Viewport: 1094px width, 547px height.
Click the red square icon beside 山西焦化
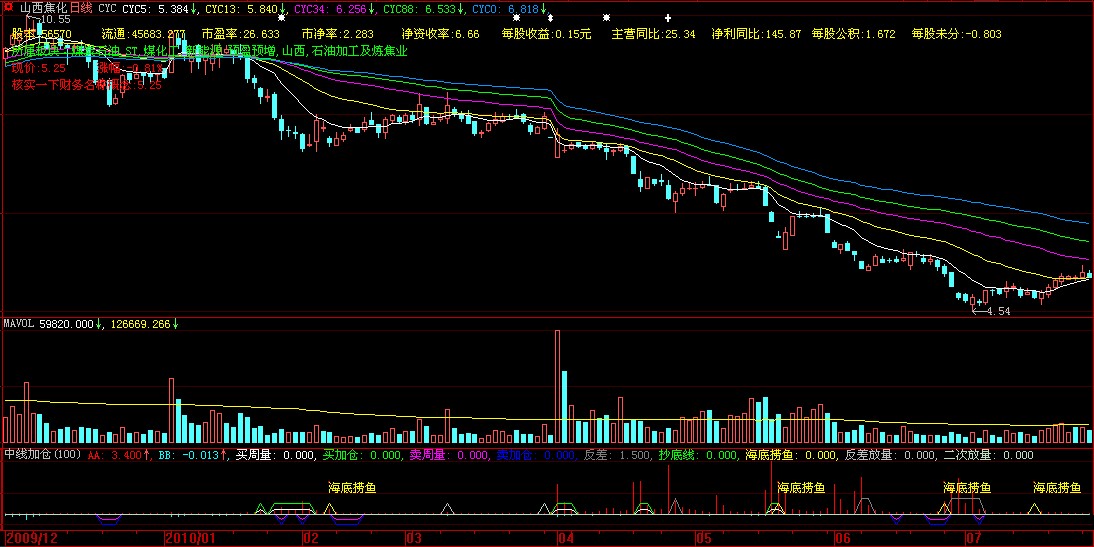[8, 7]
